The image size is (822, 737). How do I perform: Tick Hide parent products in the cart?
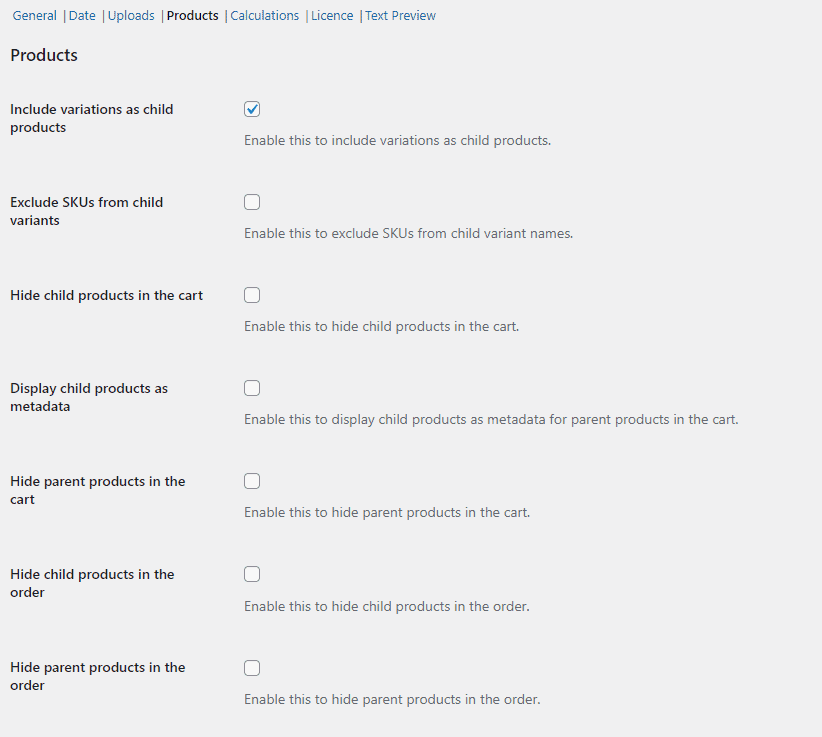pyautogui.click(x=252, y=481)
